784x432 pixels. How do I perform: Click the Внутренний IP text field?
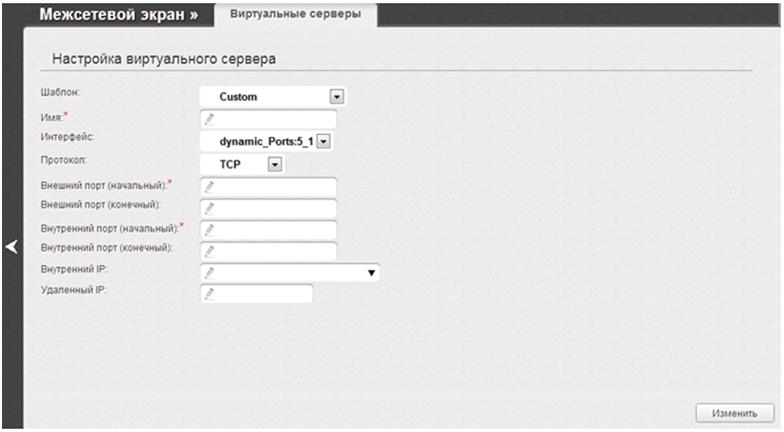[x=285, y=272]
